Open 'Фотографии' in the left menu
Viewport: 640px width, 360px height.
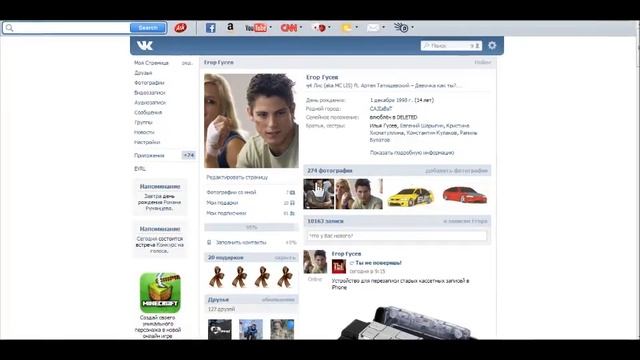149,83
